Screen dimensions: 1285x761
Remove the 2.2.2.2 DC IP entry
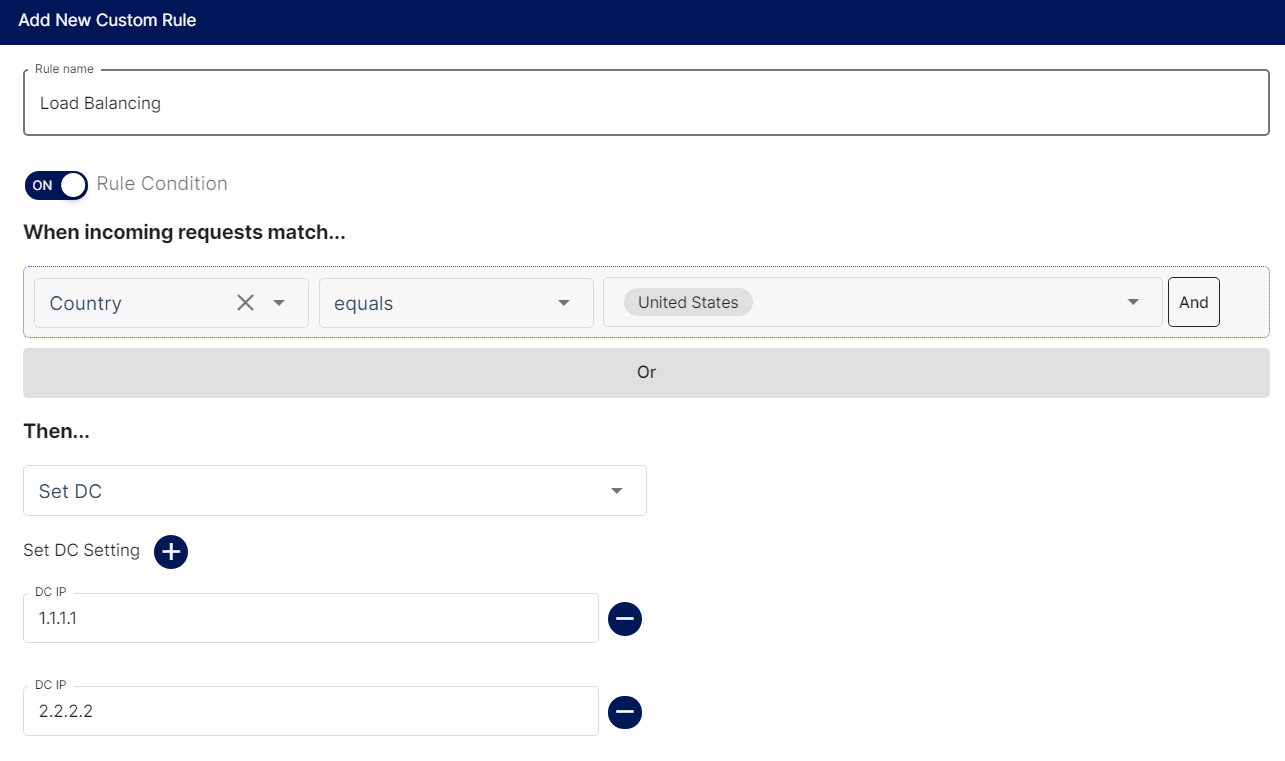pyautogui.click(x=625, y=712)
